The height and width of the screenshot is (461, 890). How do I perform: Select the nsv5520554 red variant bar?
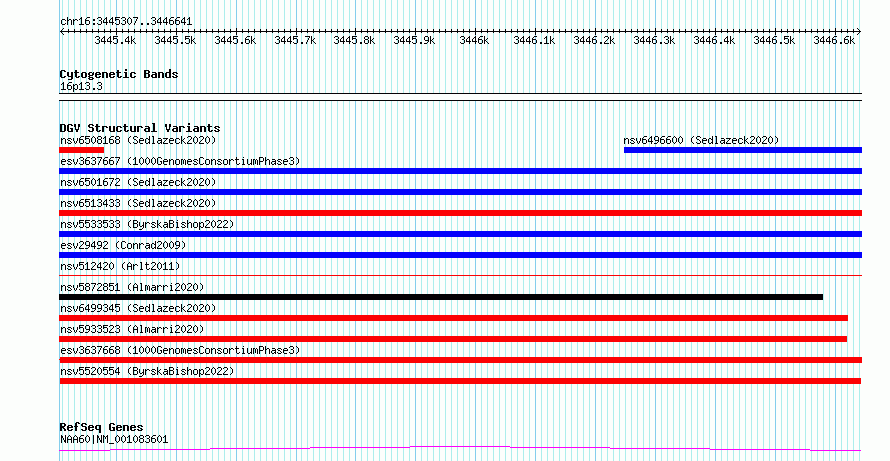click(460, 381)
